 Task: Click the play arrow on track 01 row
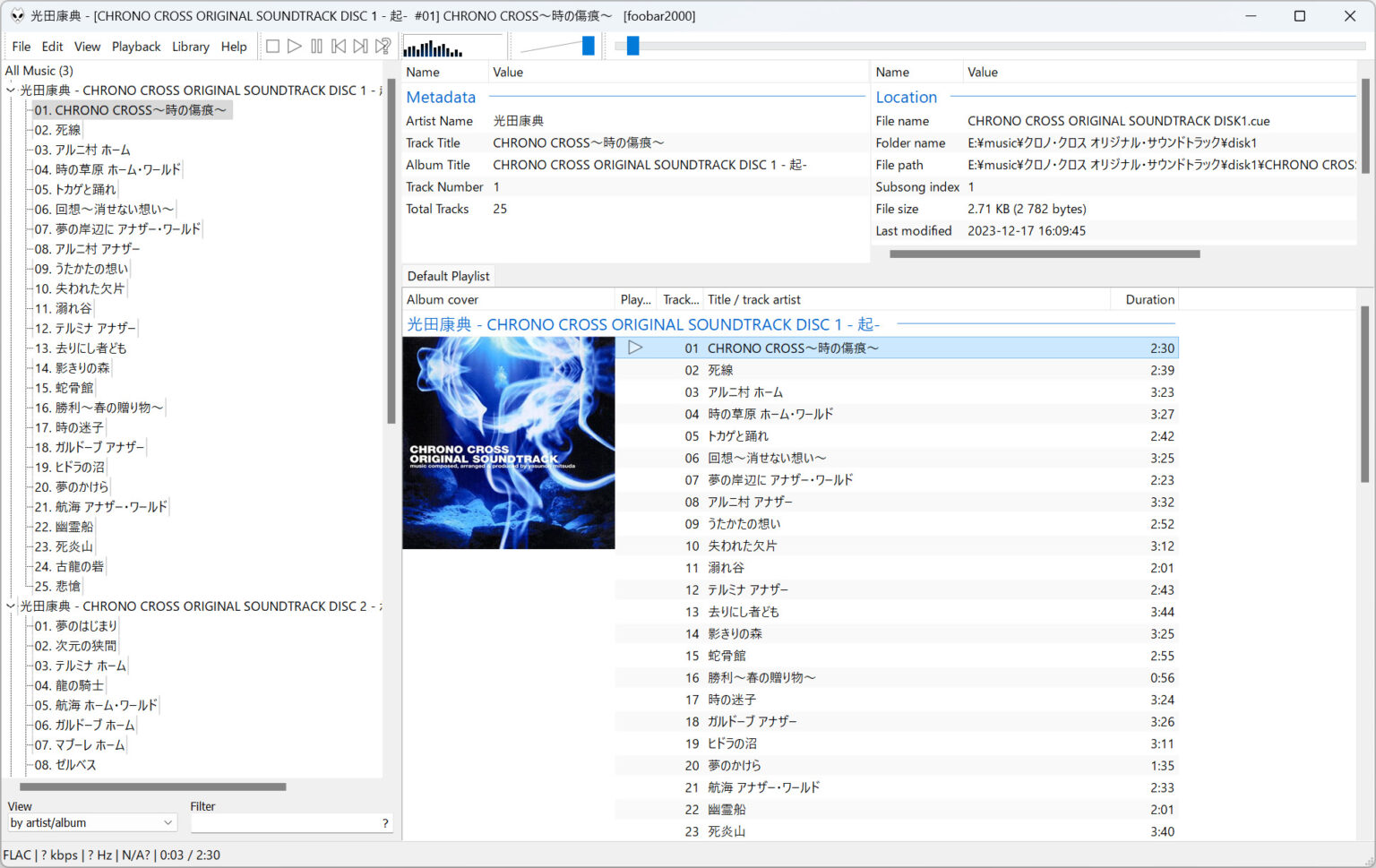636,348
